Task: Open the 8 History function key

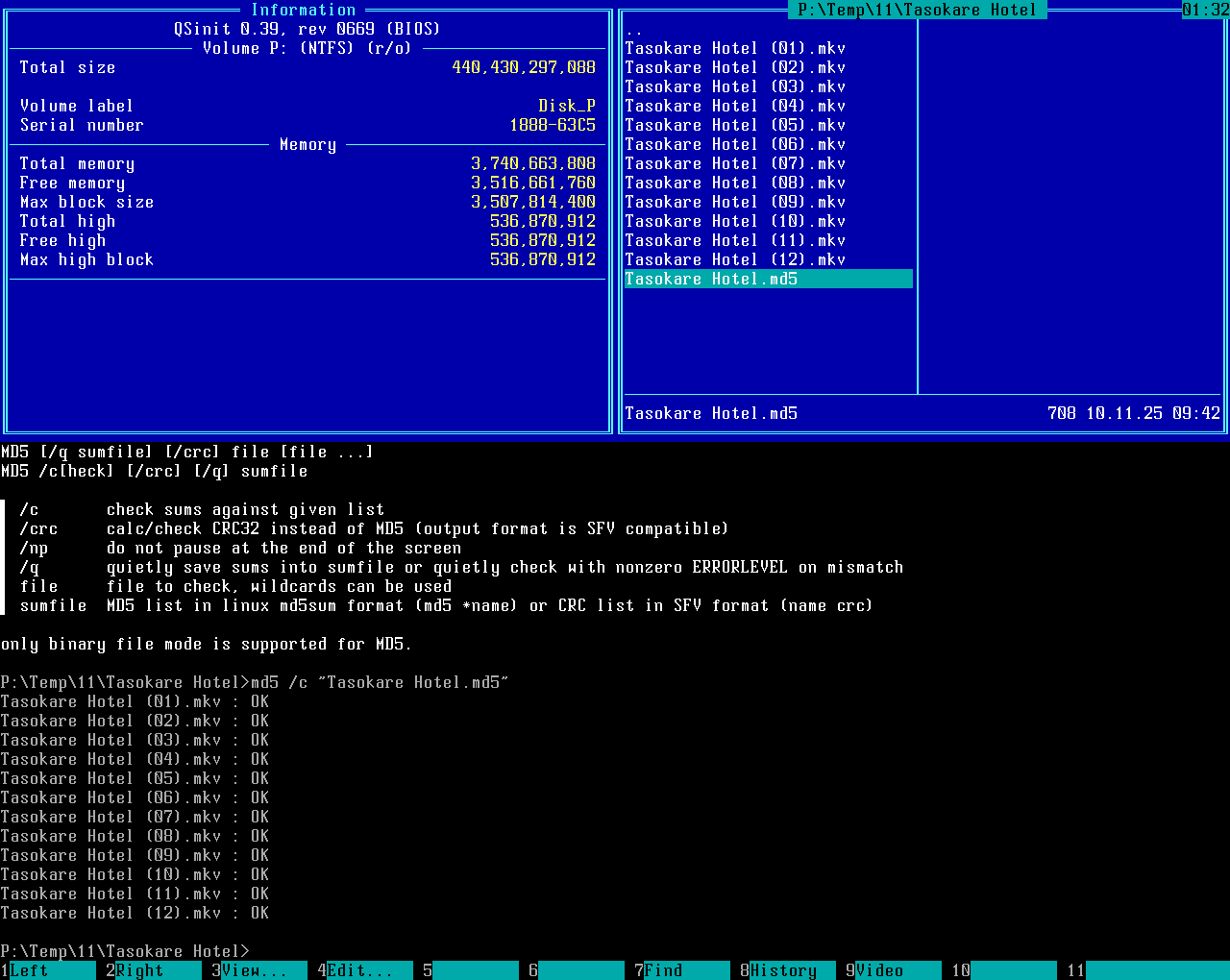Action: click(783, 970)
